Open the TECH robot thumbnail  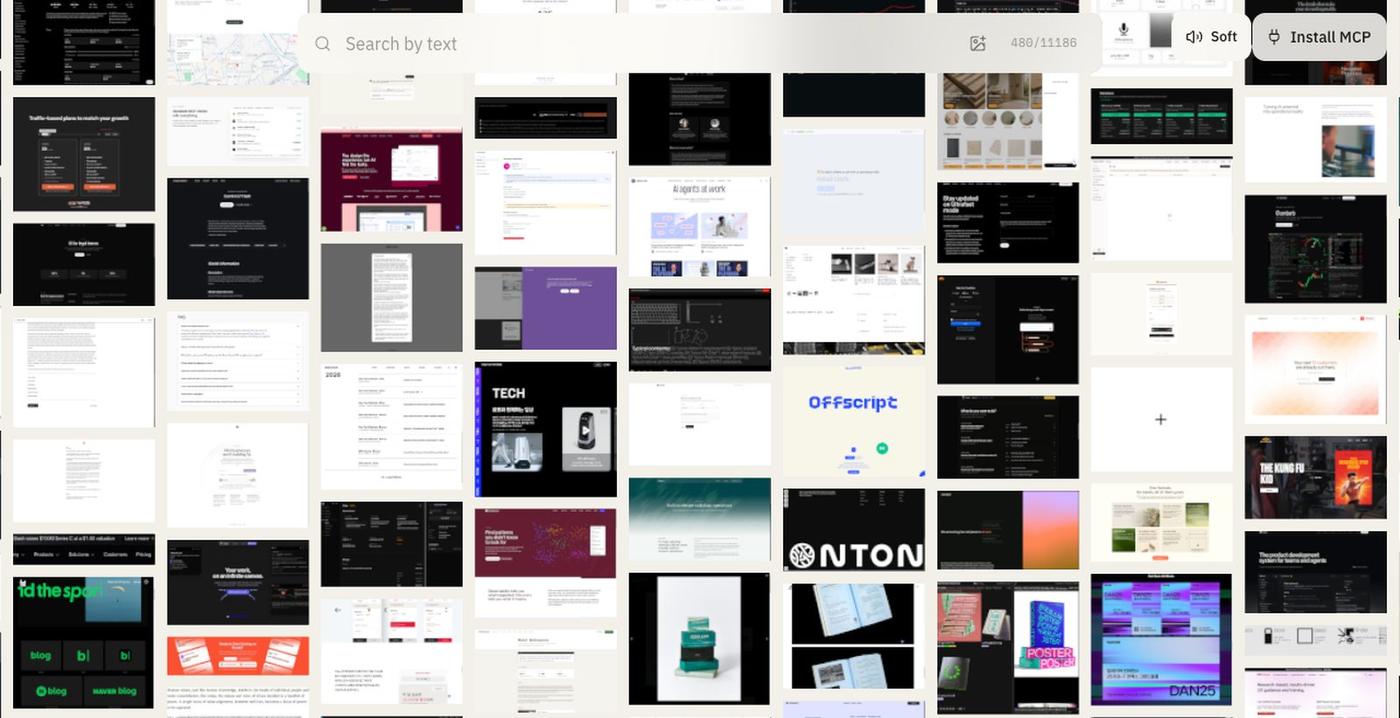(x=546, y=429)
